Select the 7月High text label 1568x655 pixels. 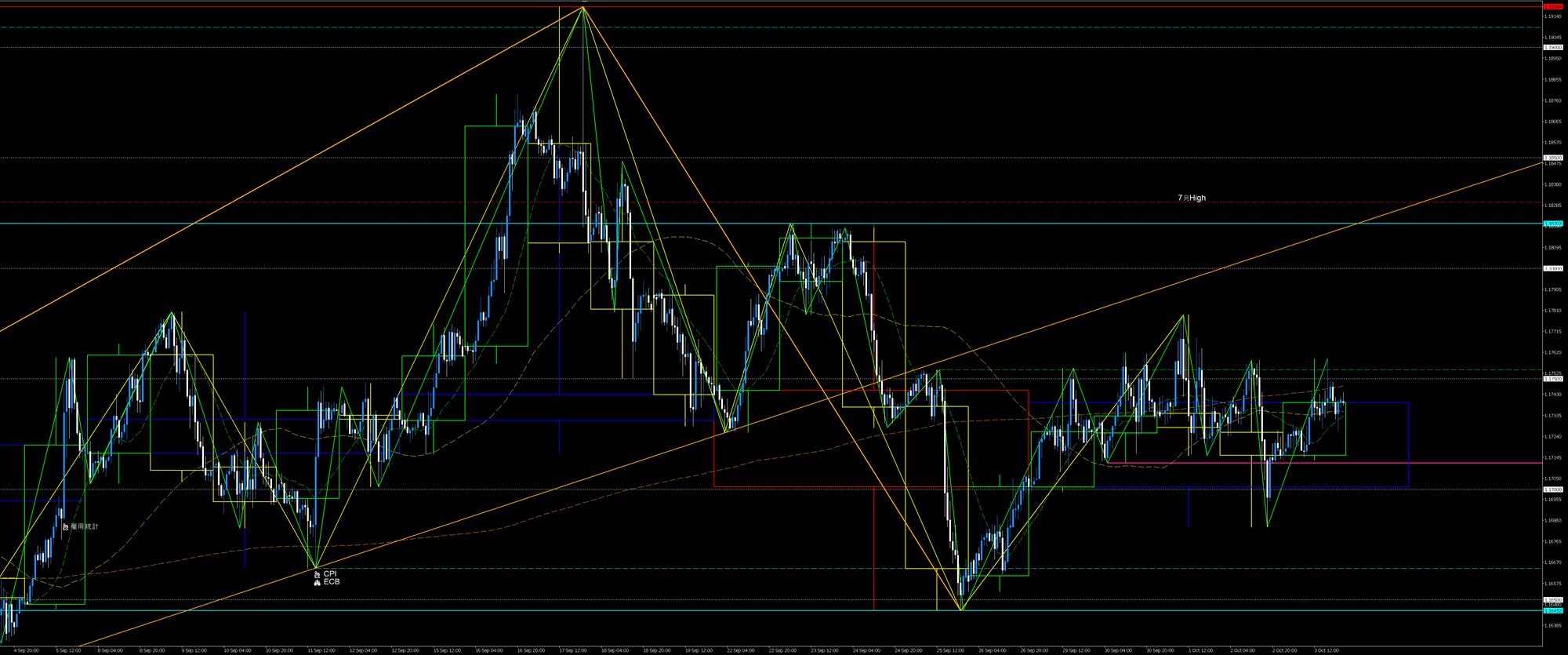pos(1192,198)
